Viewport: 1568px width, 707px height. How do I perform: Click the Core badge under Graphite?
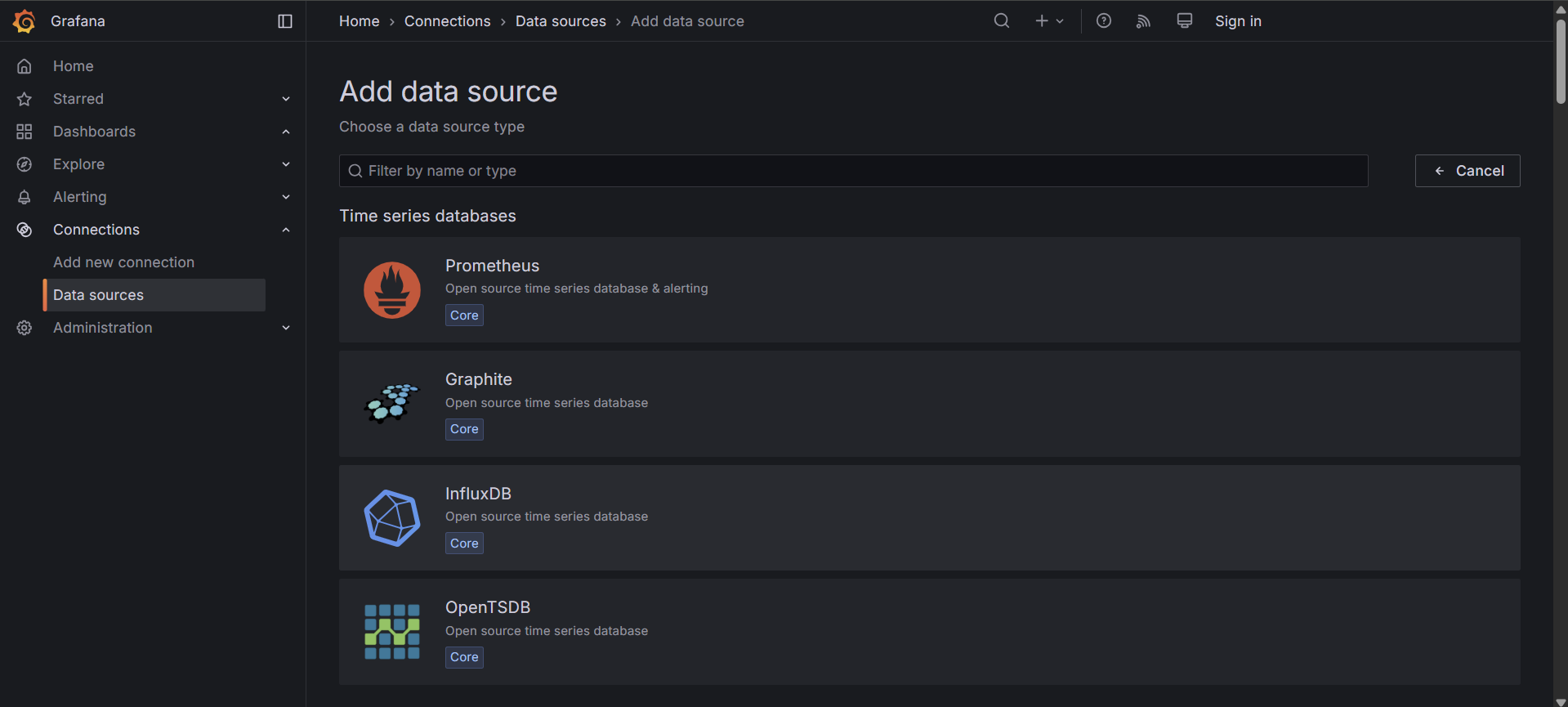[x=464, y=429]
